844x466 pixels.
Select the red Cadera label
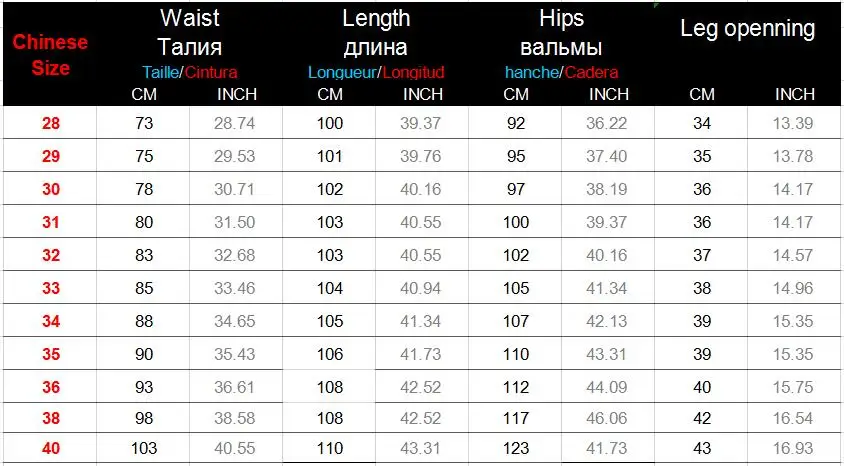pyautogui.click(x=592, y=72)
